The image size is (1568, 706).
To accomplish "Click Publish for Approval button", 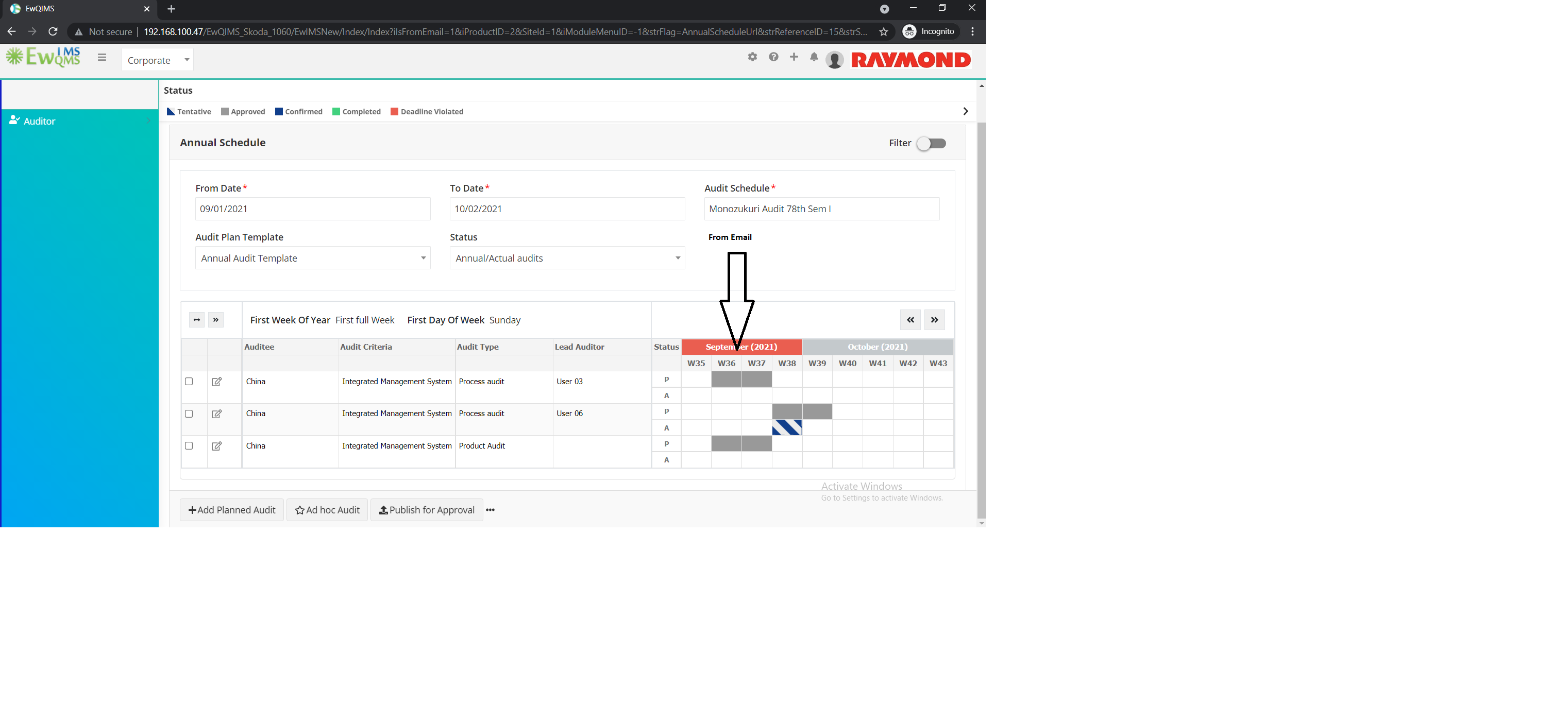I will (427, 510).
